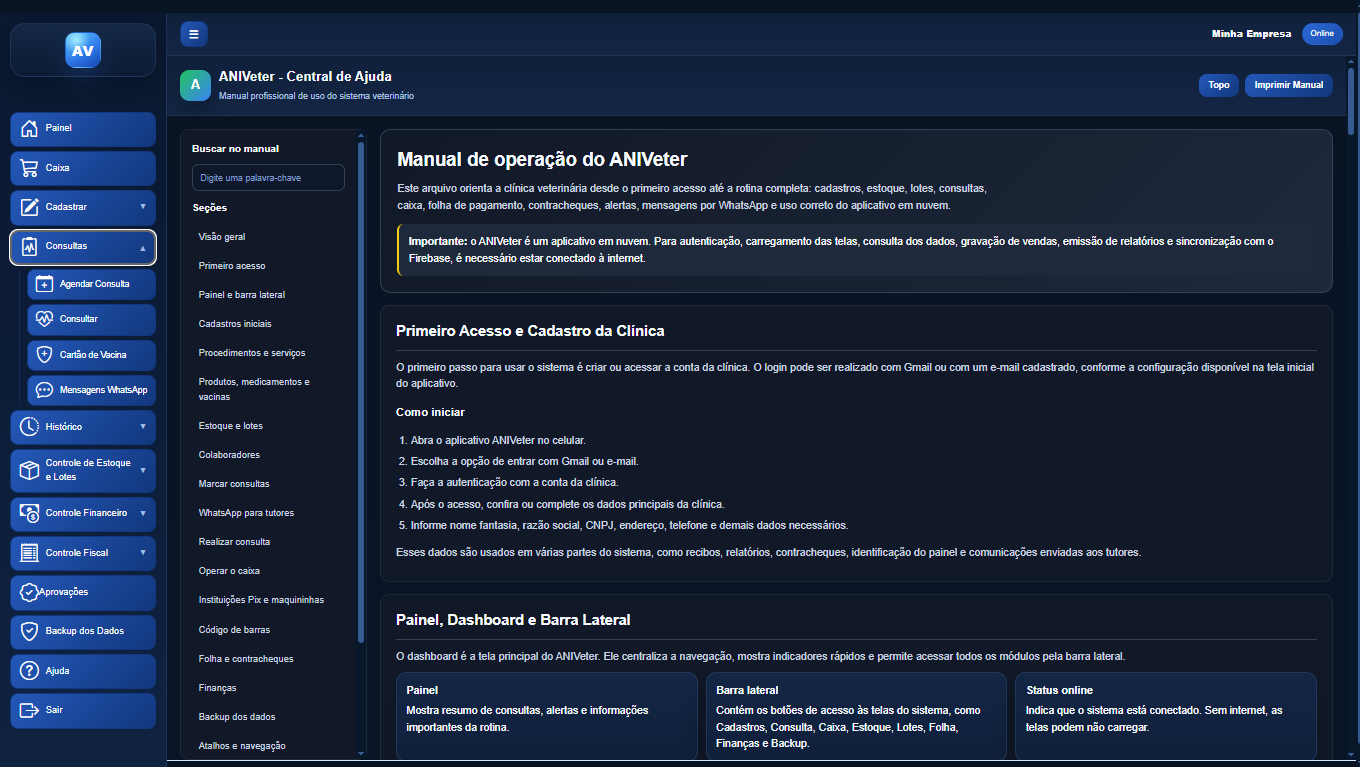The height and width of the screenshot is (767, 1360).
Task: Click the Cartão de Vacina shield icon
Action: coord(44,354)
